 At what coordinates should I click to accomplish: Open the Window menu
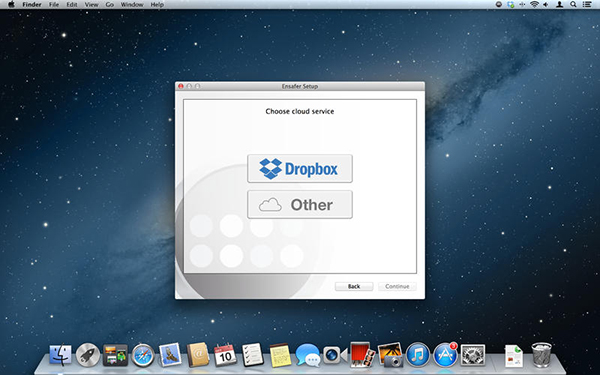(x=132, y=5)
